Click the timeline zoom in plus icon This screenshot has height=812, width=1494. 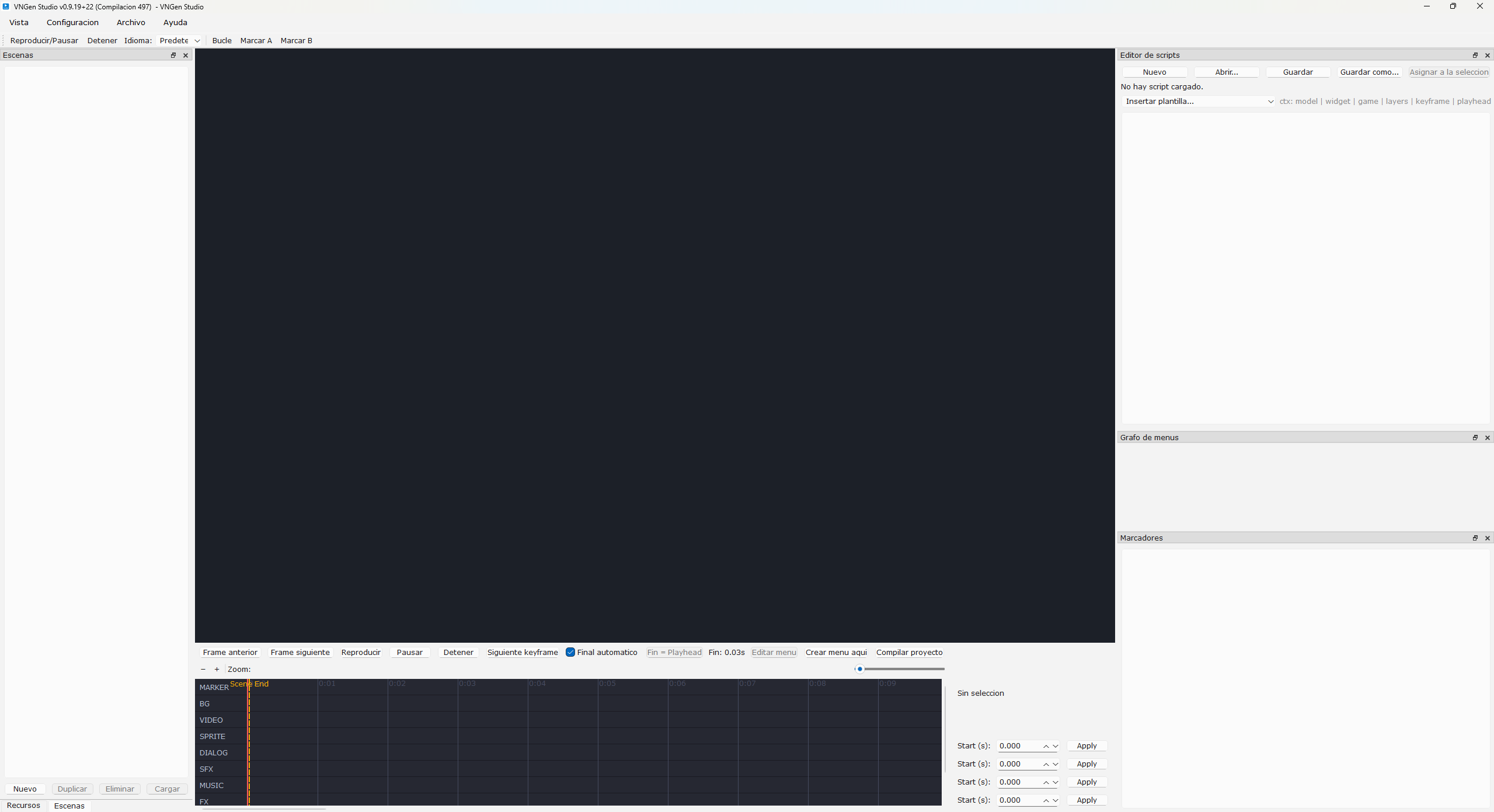[217, 670]
